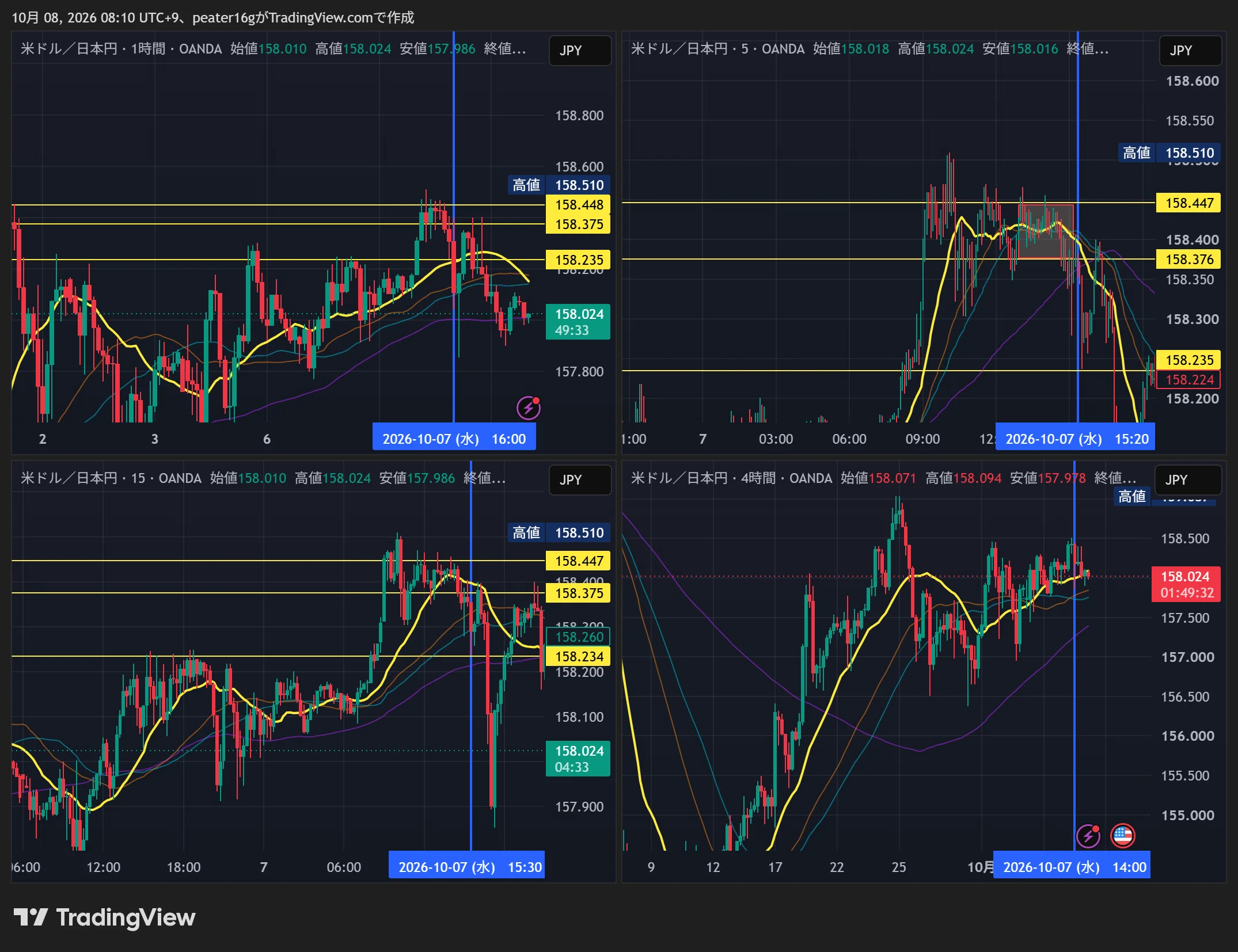Click the TradingView logo at bottom left

coord(104,917)
